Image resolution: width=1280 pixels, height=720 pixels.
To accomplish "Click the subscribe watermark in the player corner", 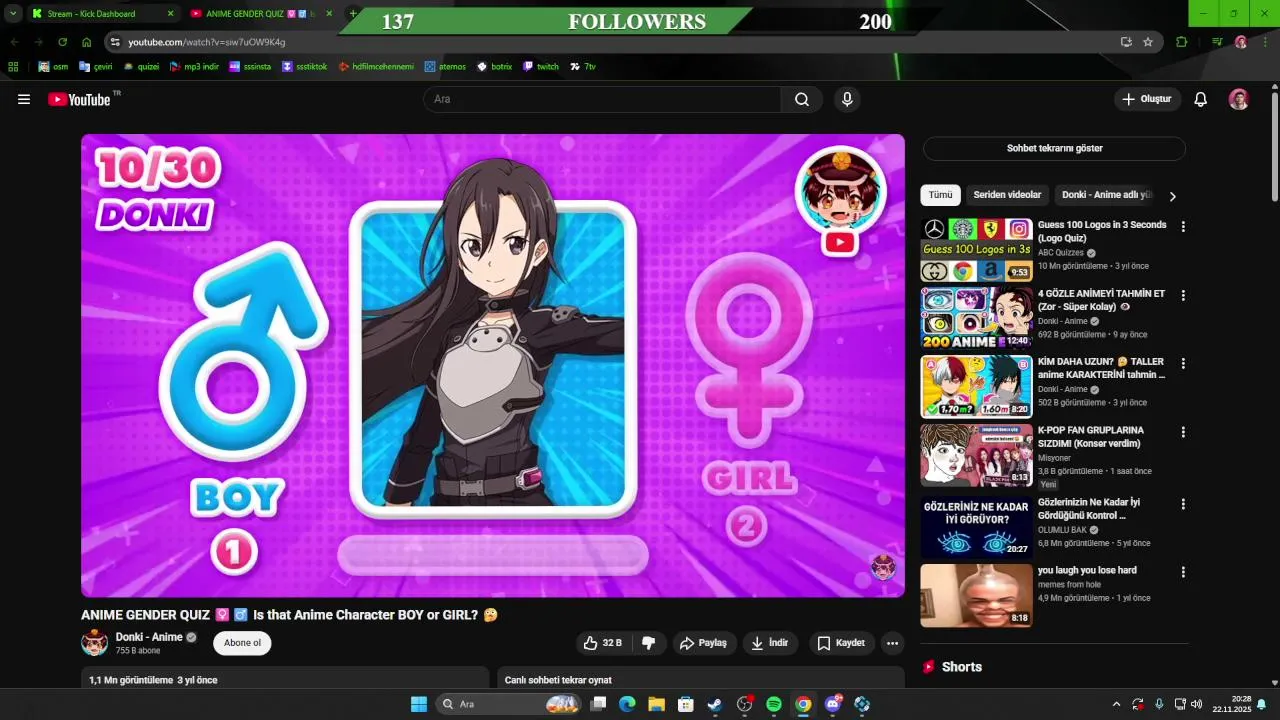I will tap(883, 567).
